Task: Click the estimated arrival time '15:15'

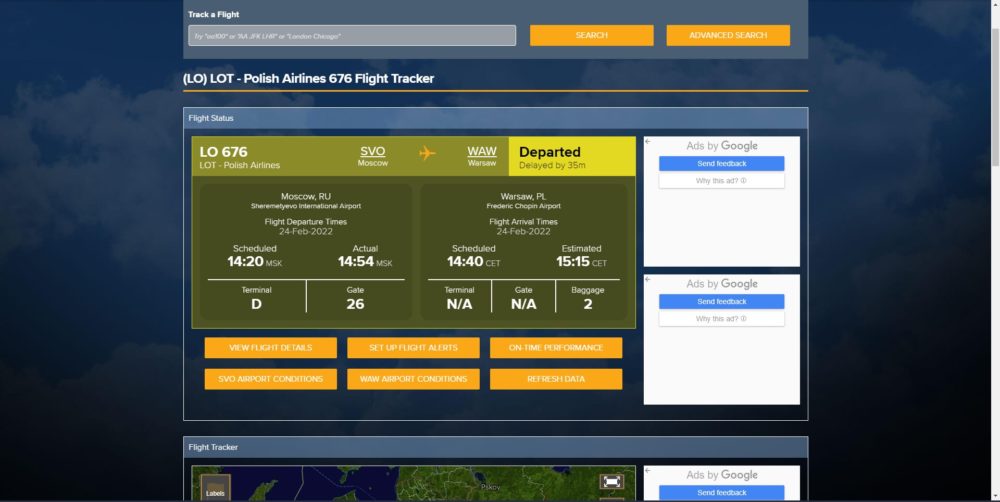Action: click(573, 262)
